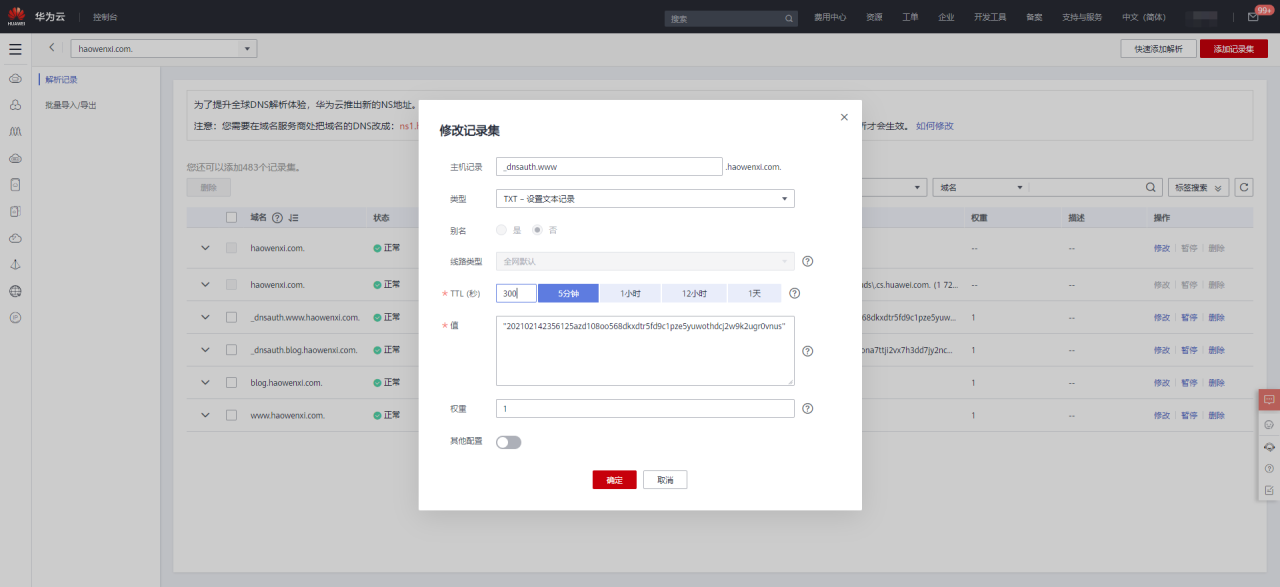Image resolution: width=1280 pixels, height=587 pixels.
Task: Open the mail notifications icon
Action: tap(1253, 18)
